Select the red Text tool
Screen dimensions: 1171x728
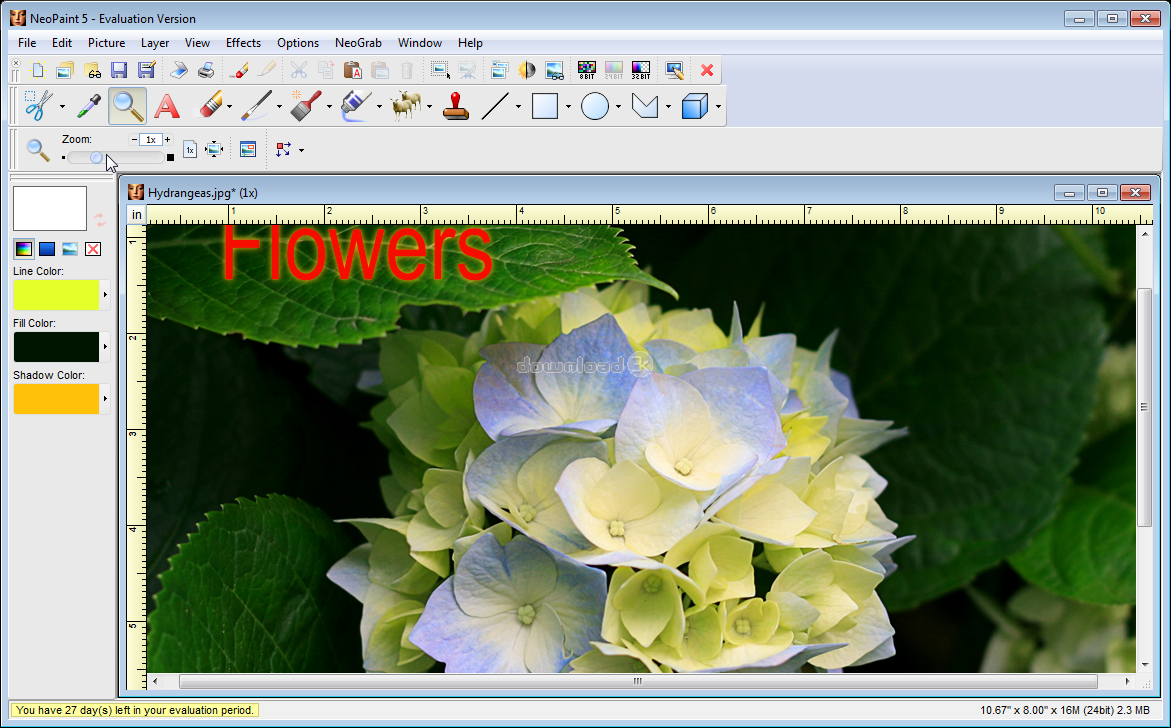point(166,106)
